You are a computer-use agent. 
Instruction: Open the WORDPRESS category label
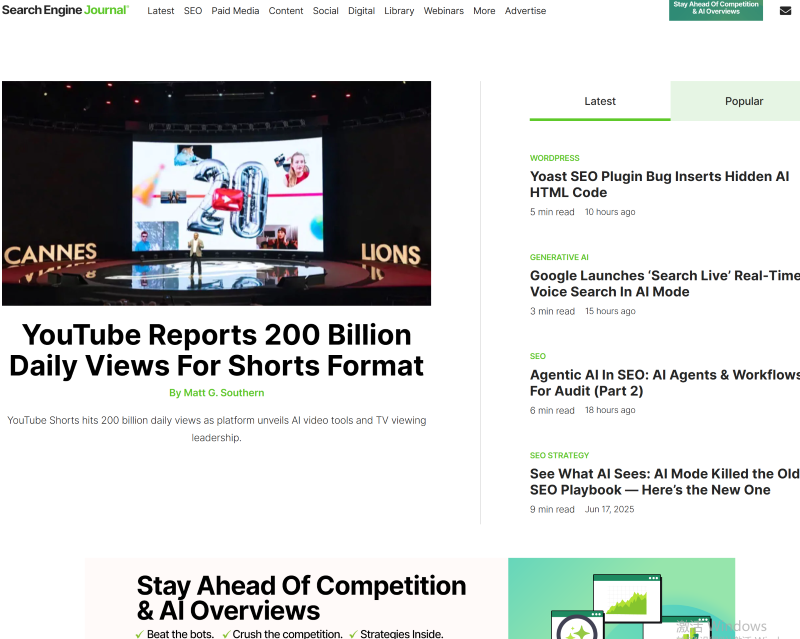coord(555,158)
